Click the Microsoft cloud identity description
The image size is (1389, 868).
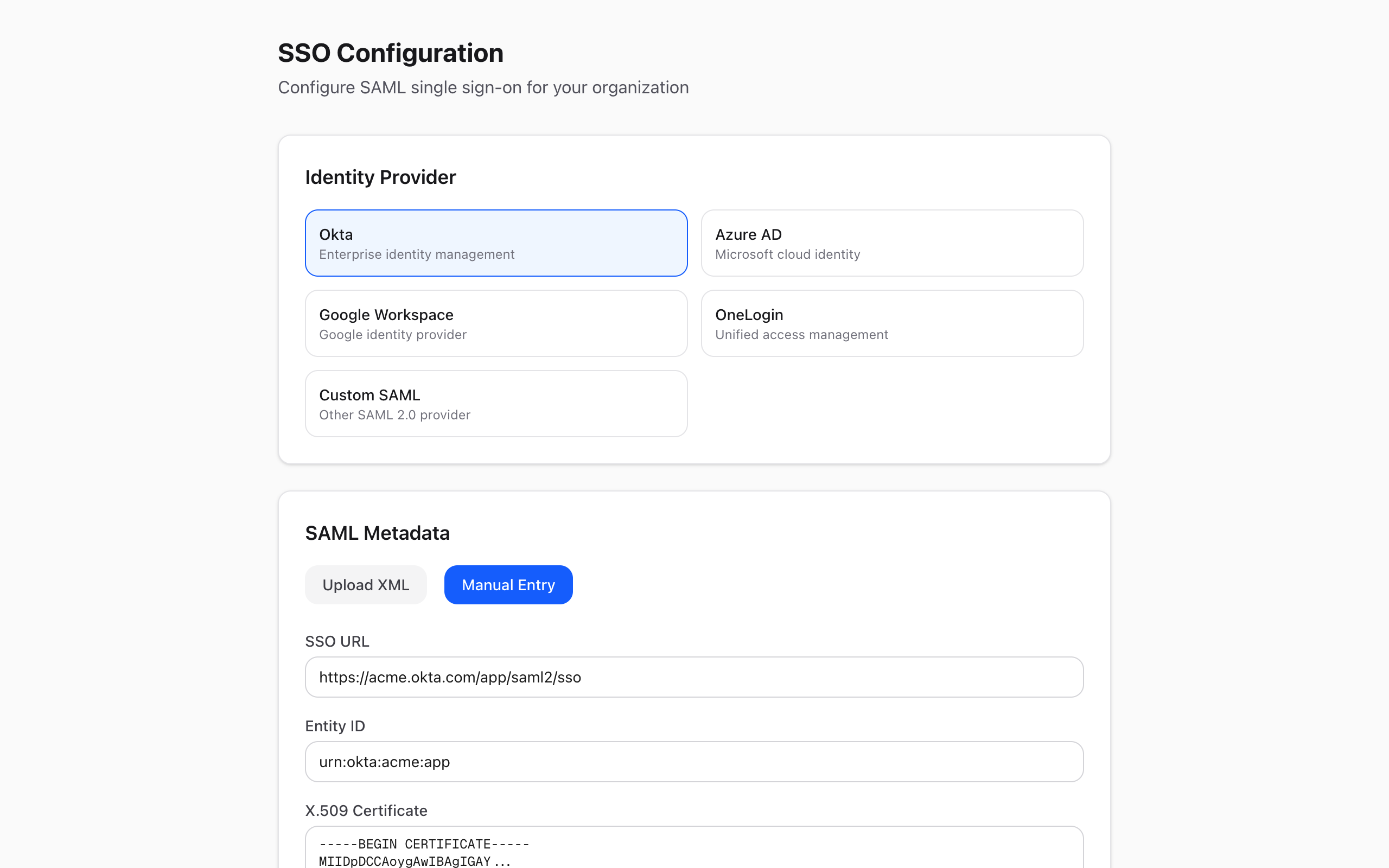[x=787, y=254]
